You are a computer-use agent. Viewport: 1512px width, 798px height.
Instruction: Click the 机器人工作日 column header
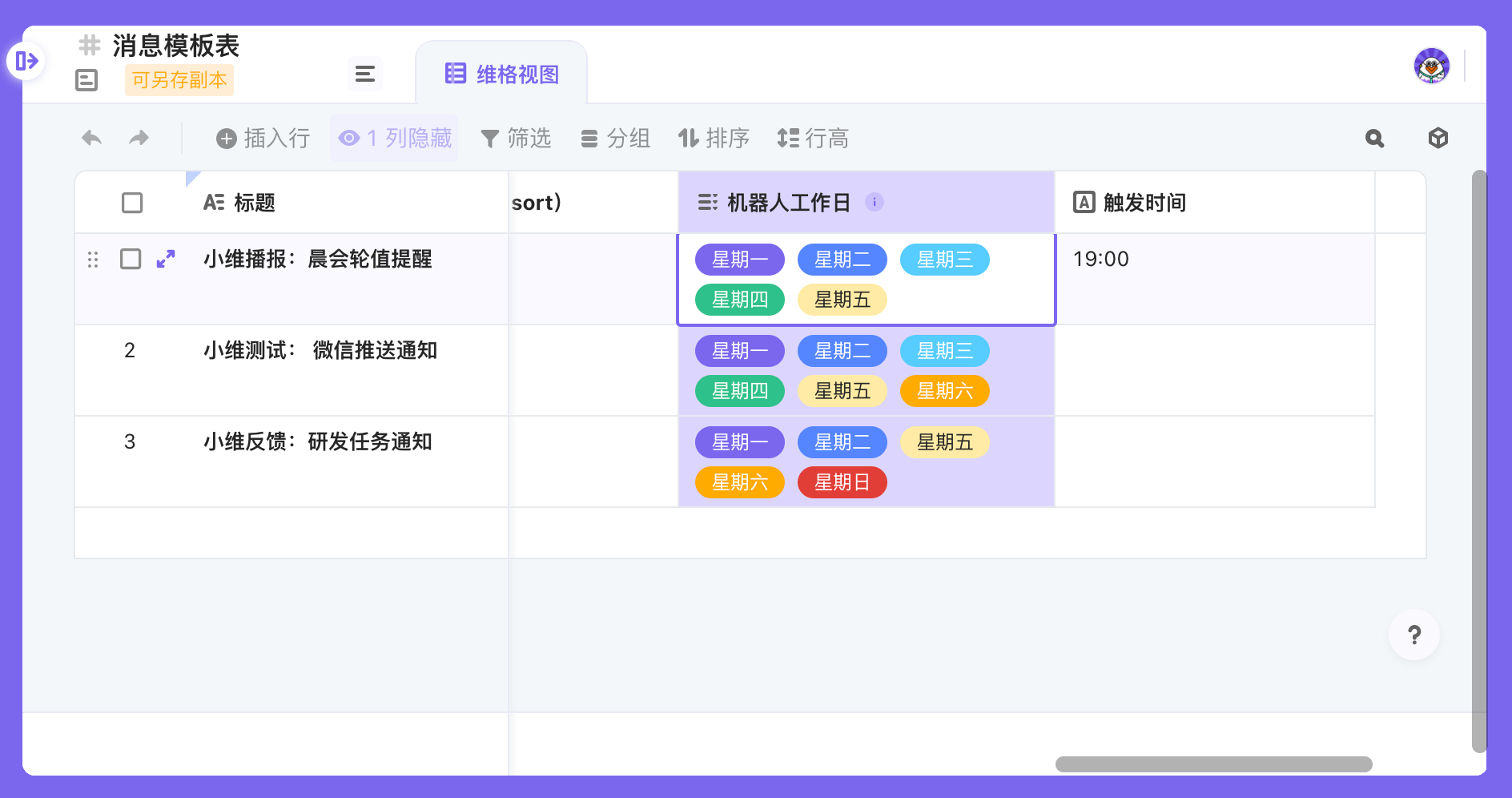coord(867,203)
